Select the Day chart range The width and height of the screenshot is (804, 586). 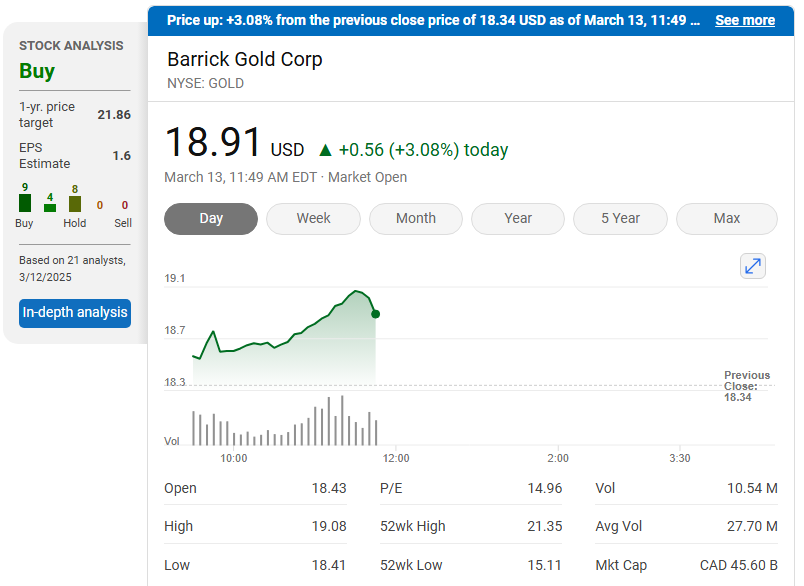coord(211,218)
